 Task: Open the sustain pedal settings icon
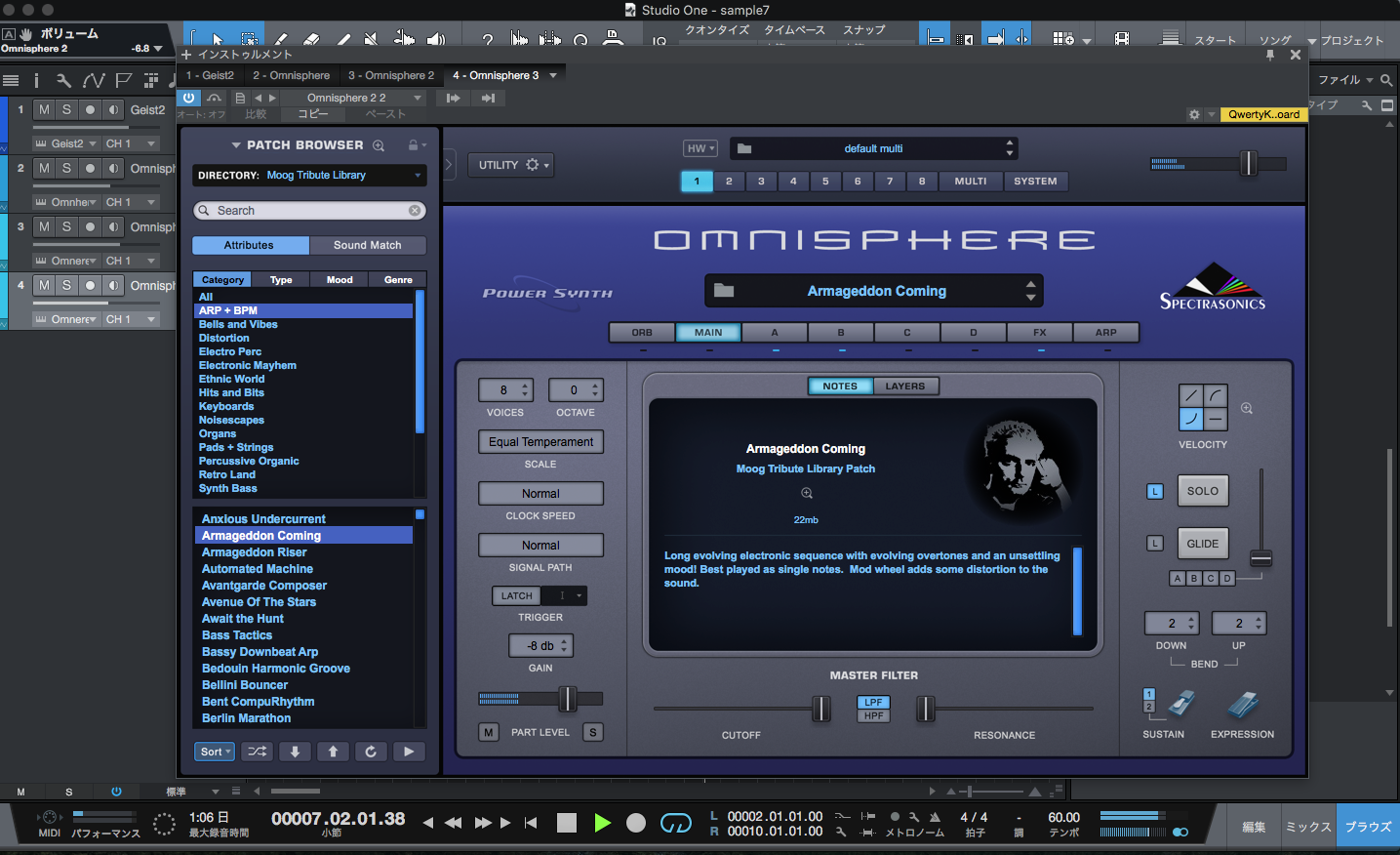click(1181, 703)
